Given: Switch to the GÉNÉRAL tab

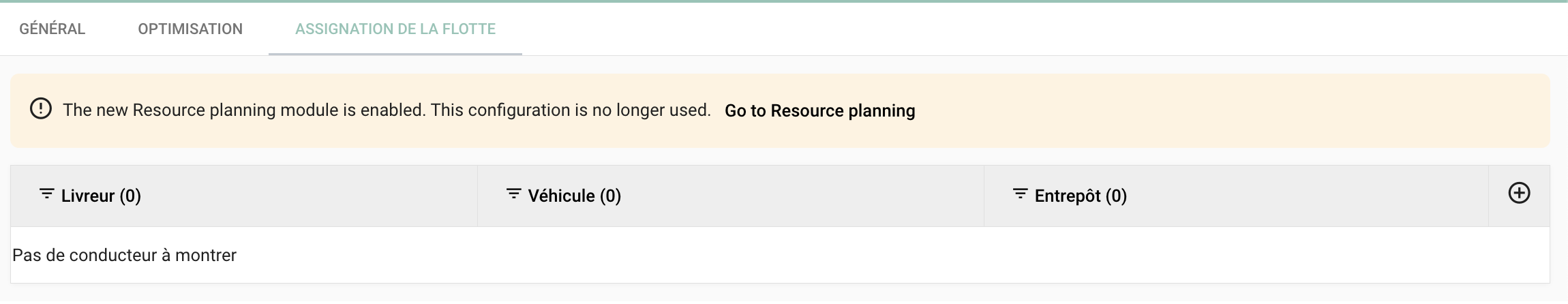Looking at the screenshot, I should tap(52, 29).
